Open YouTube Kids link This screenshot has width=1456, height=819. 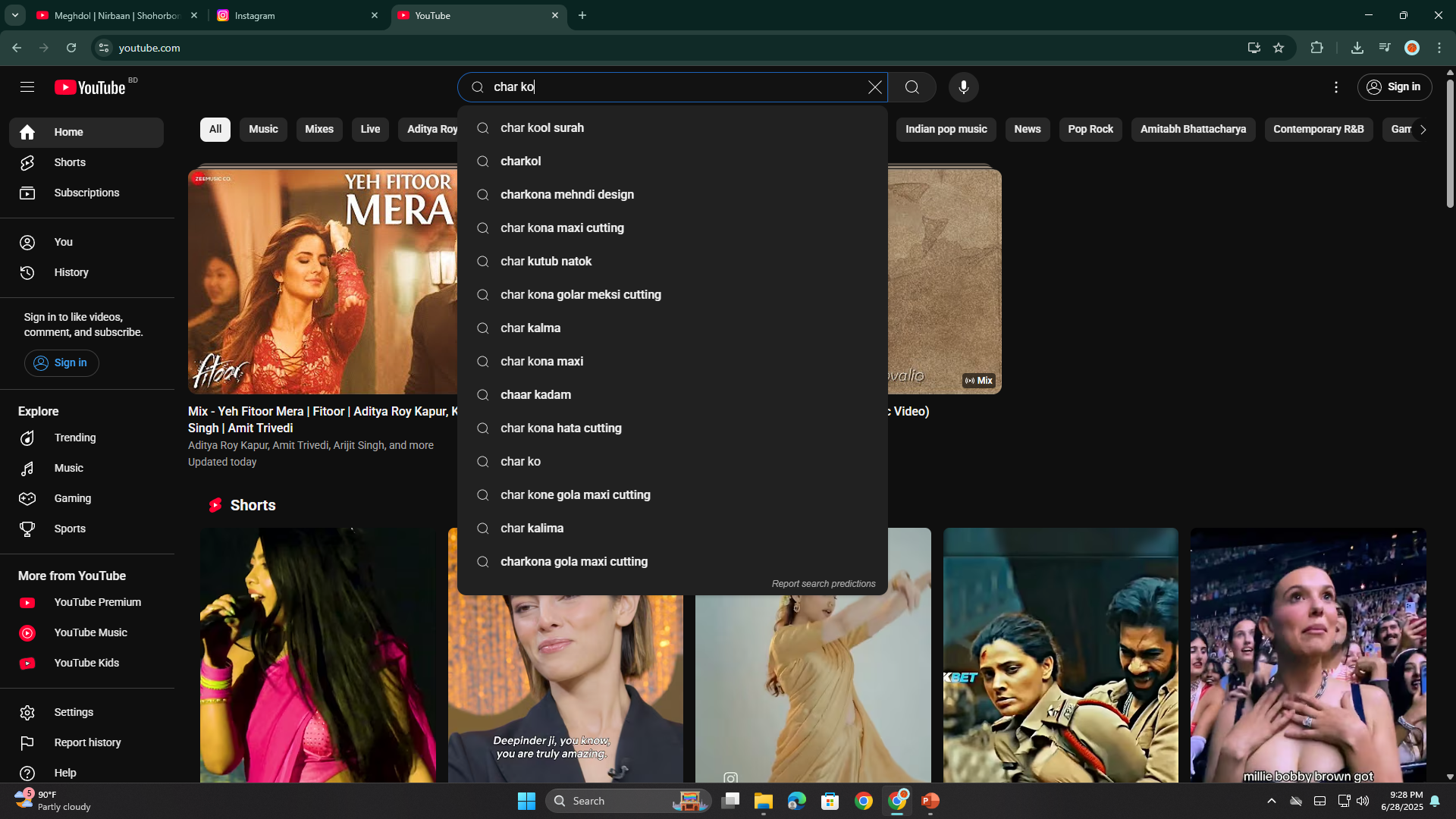(x=86, y=663)
